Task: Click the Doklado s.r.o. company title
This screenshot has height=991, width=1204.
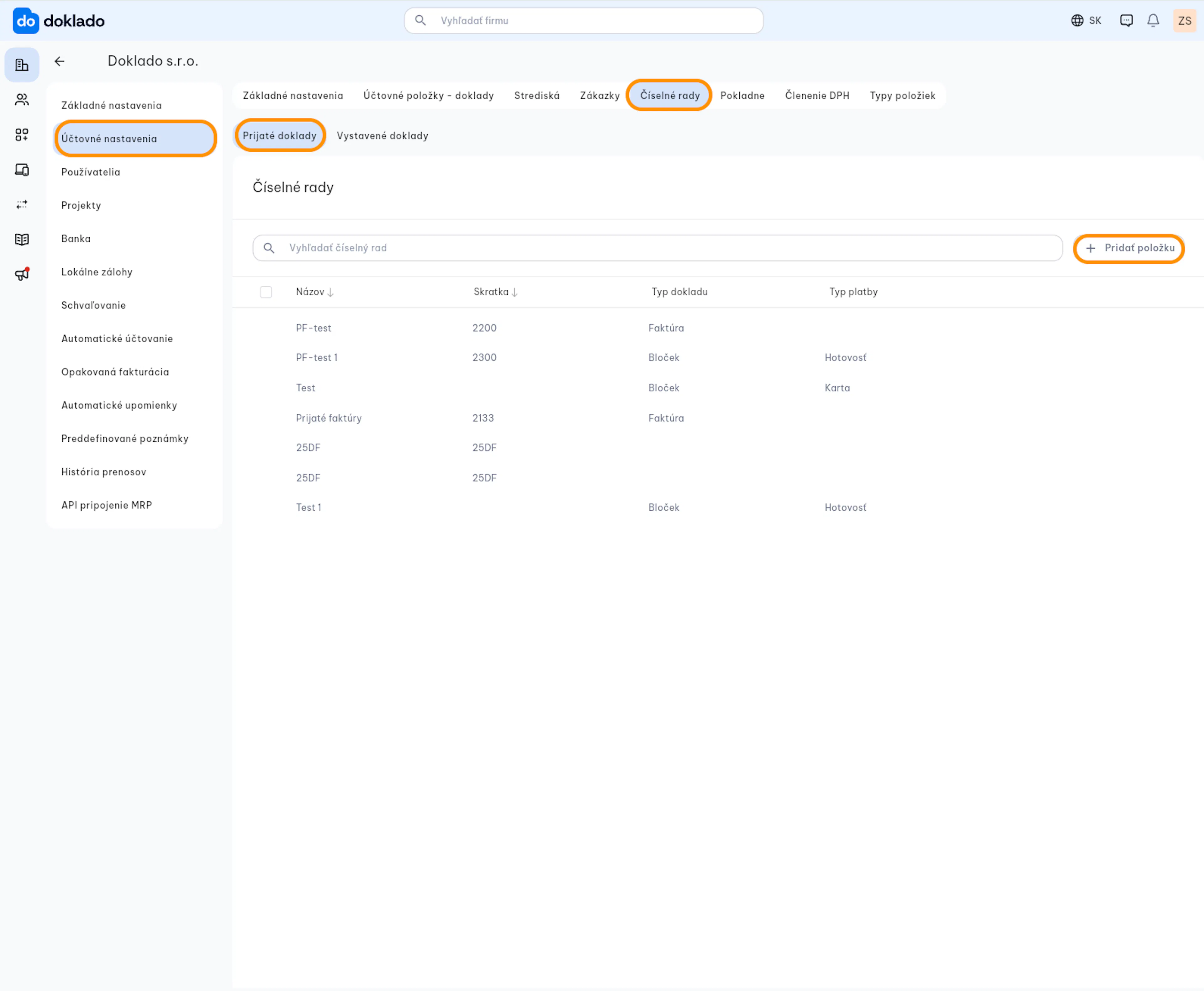Action: pos(153,61)
